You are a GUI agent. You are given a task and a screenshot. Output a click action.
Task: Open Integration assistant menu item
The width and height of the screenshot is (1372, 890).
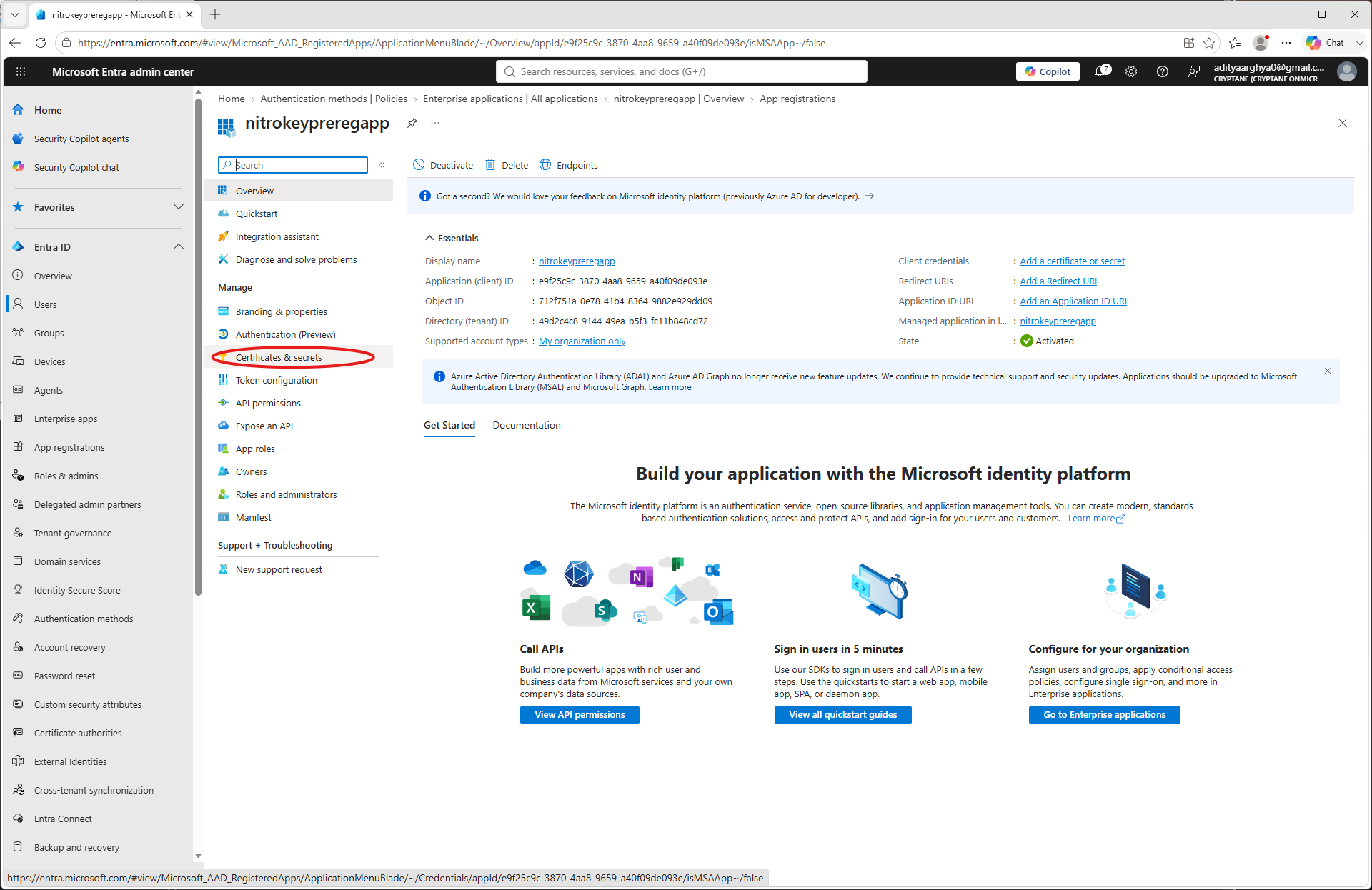[x=299, y=236]
